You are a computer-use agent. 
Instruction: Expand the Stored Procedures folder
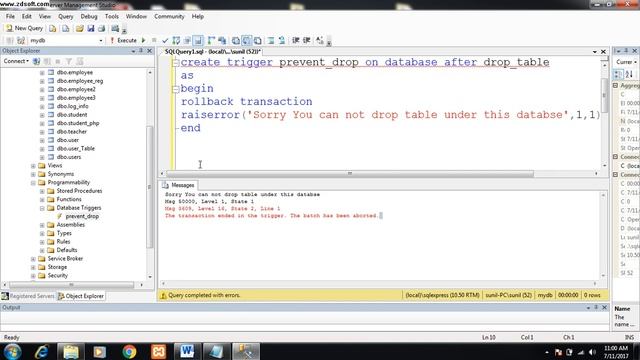[42, 191]
